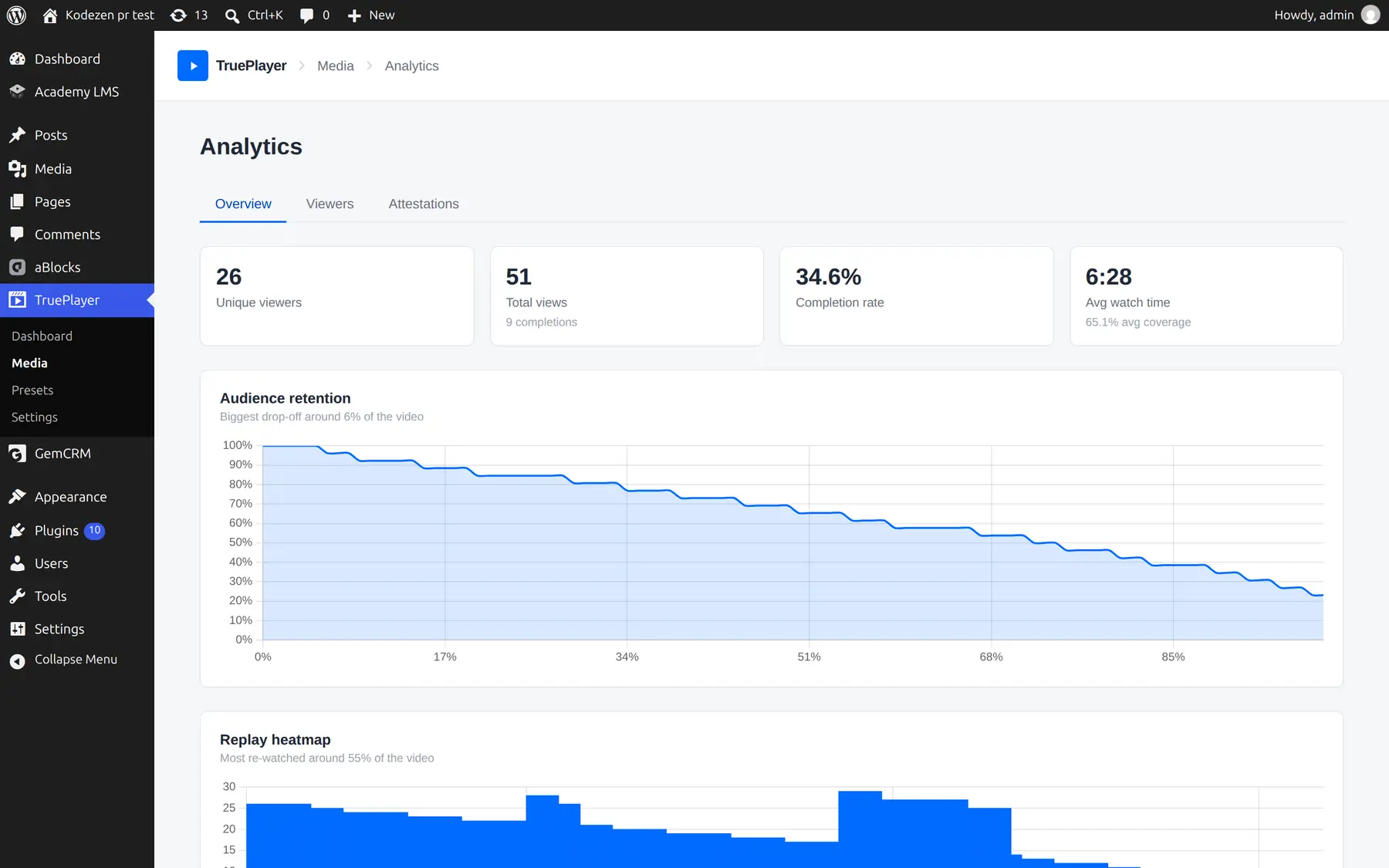Select the Avg watch time card

click(1206, 296)
